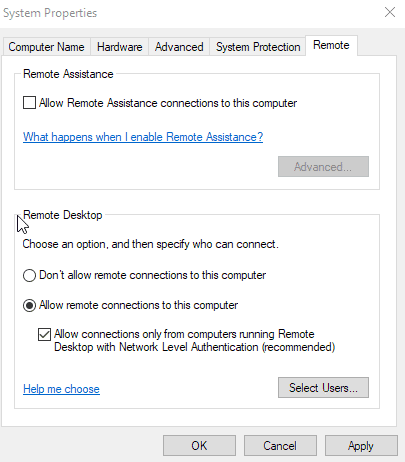This screenshot has width=405, height=462.
Task: Close the System Properties dialog
Action: click(x=390, y=13)
